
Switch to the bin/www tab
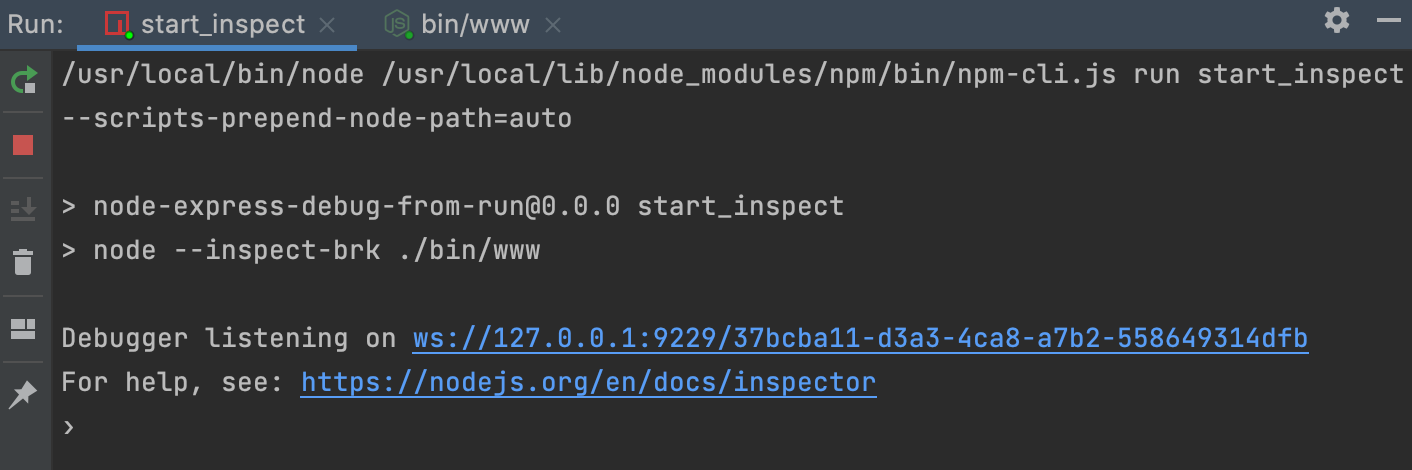(x=475, y=25)
